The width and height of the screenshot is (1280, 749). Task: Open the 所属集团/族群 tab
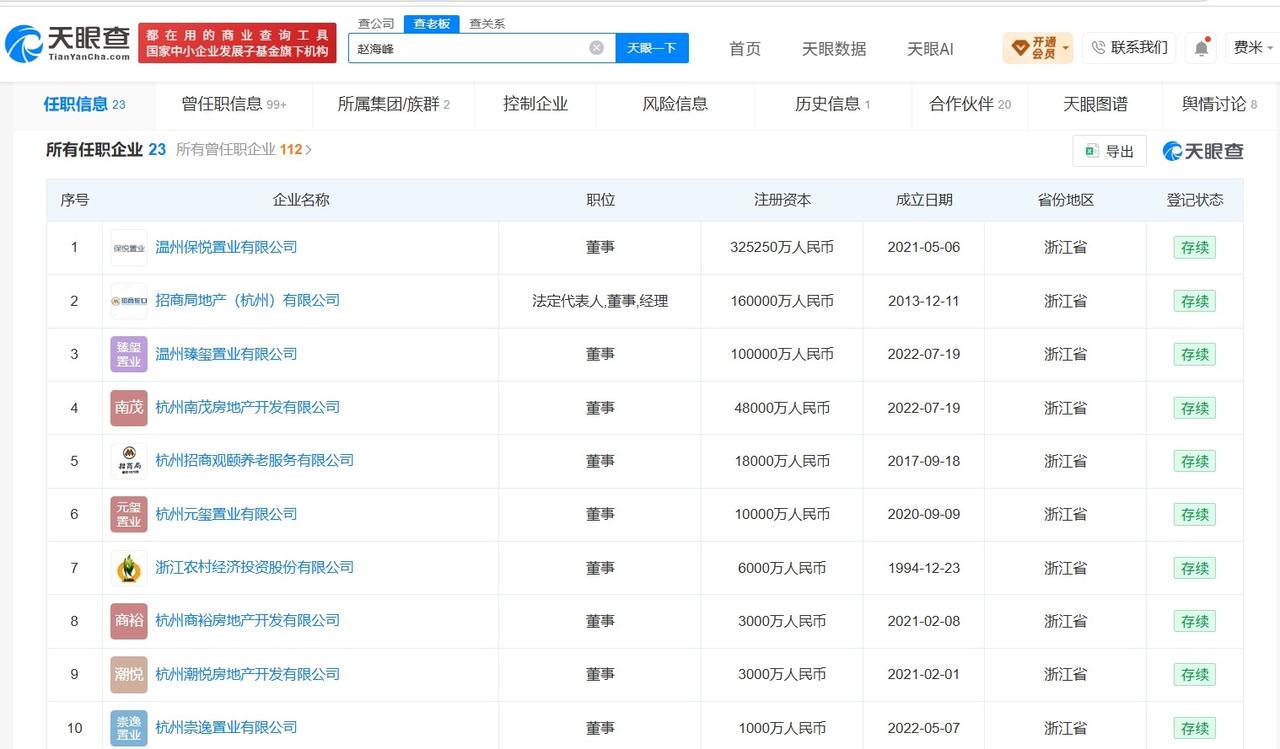393,104
